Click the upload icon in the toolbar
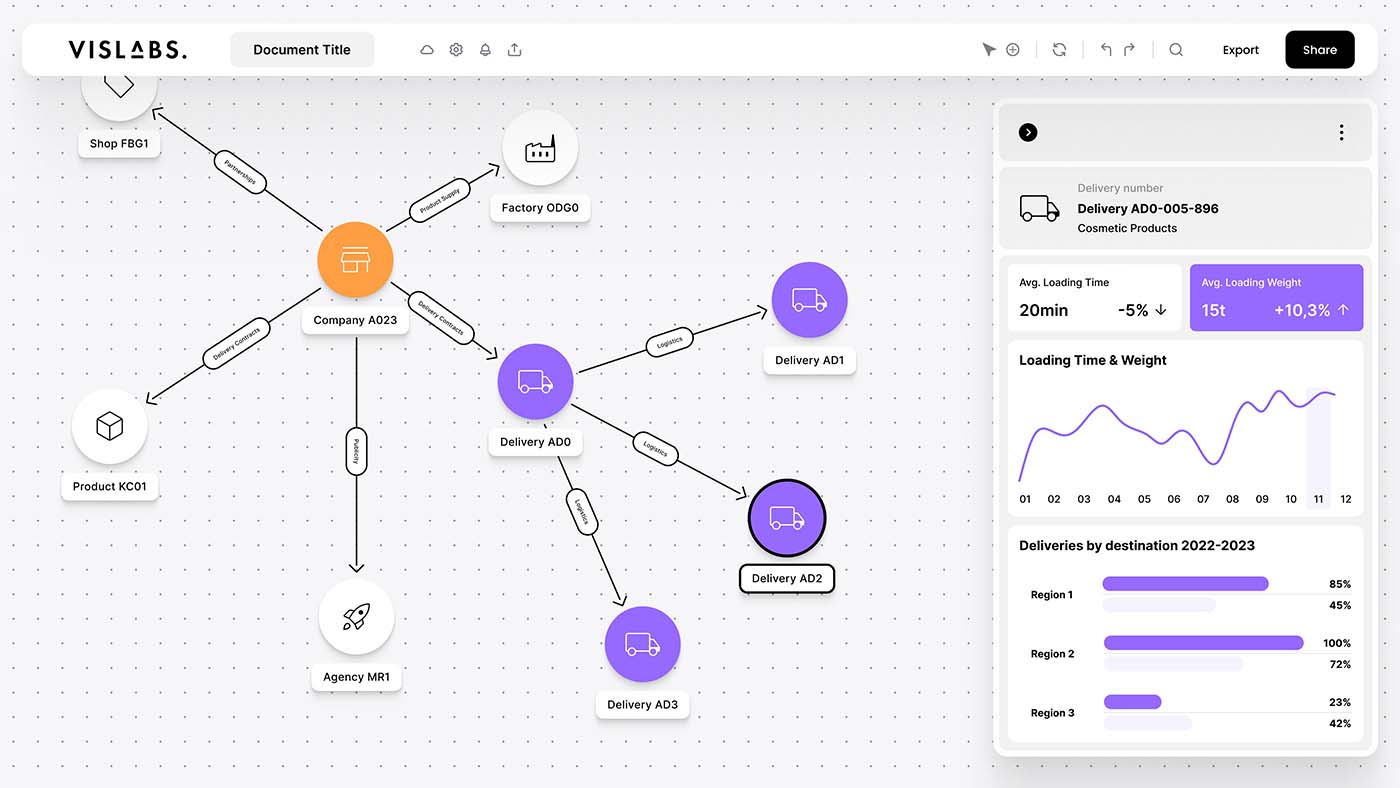Screen dimensions: 1400x788 [514, 50]
